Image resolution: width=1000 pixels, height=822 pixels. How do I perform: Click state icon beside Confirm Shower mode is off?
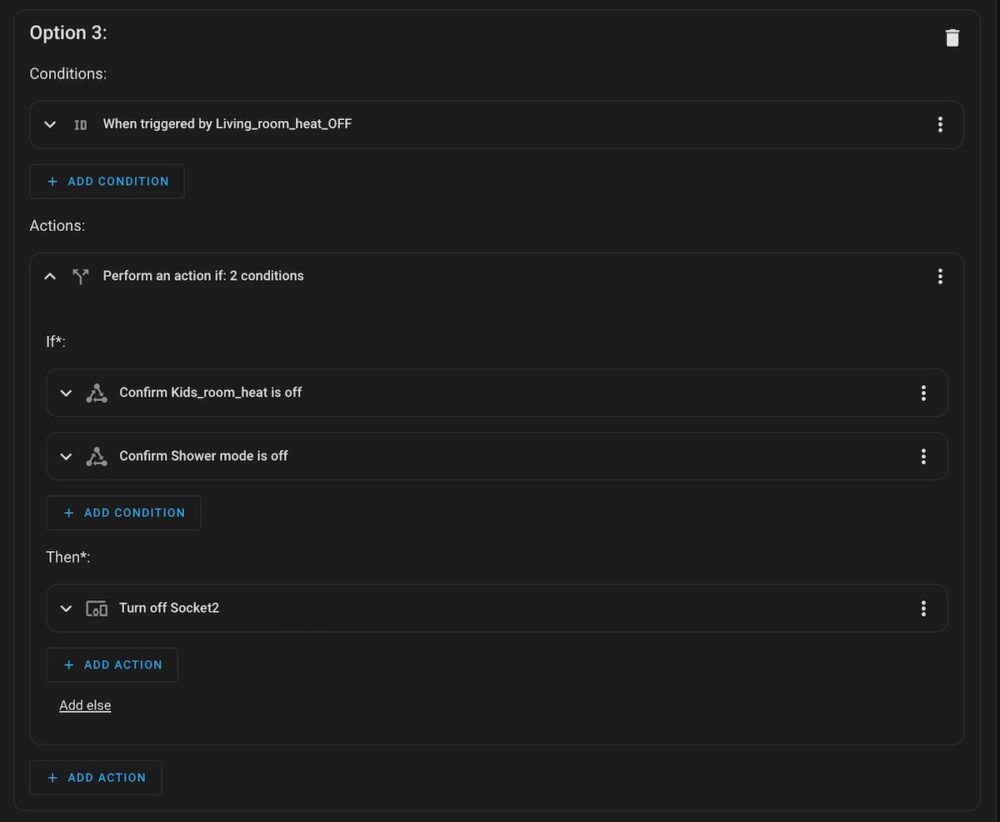[x=96, y=456]
